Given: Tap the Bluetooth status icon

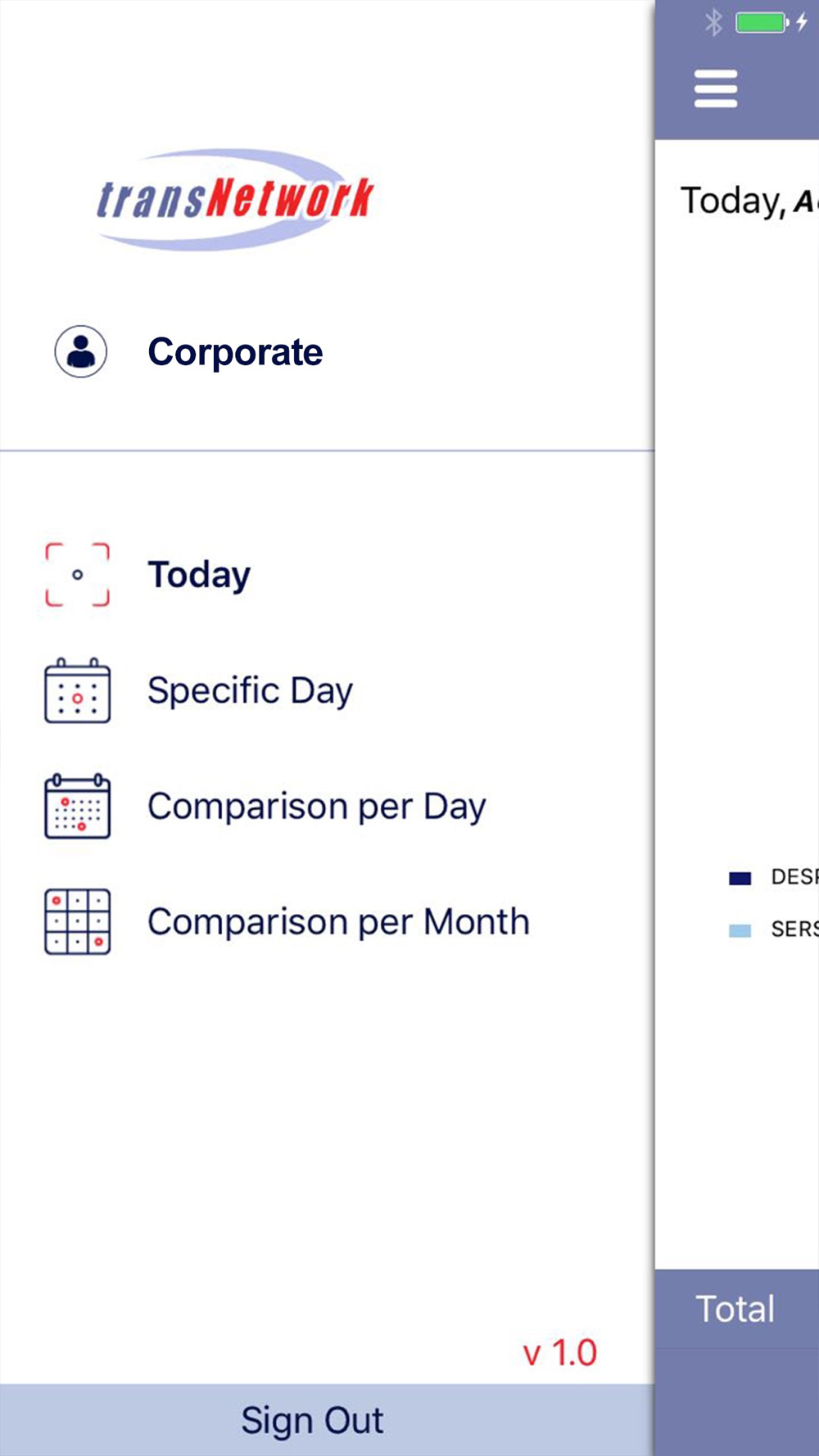Looking at the screenshot, I should point(714,23).
